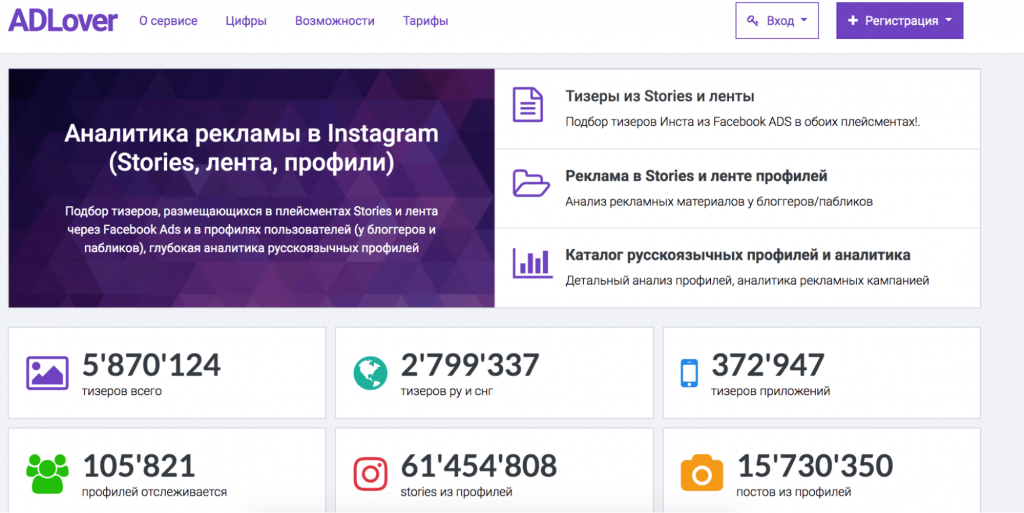Open the Возможности menu link
The width and height of the screenshot is (1024, 513).
pos(335,21)
